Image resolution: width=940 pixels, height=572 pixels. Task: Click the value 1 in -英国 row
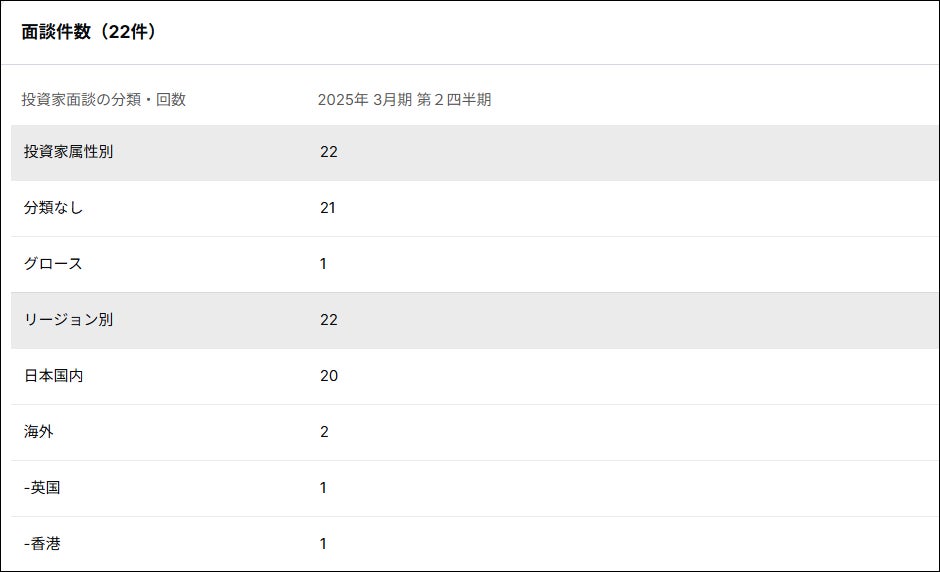coord(324,488)
